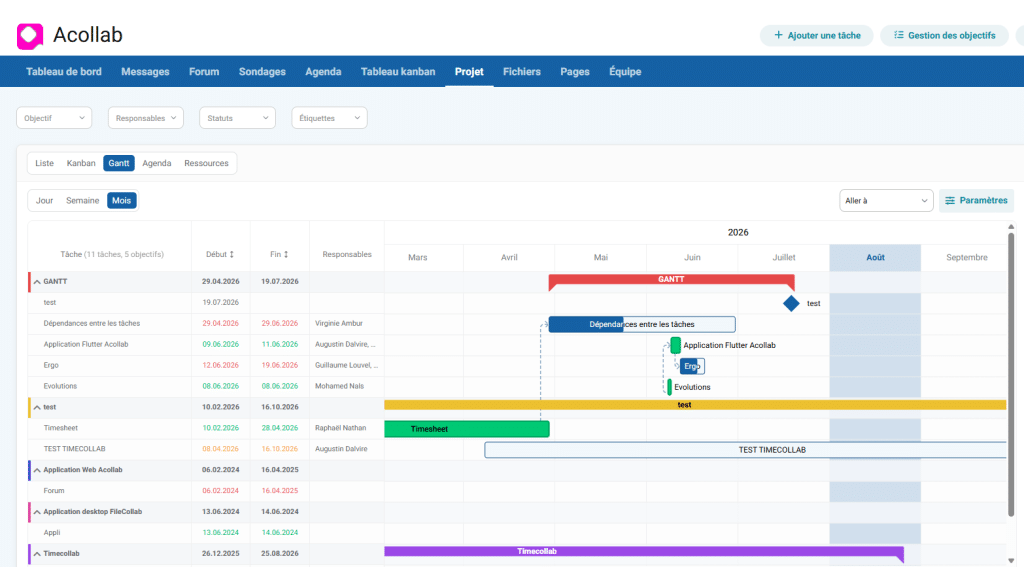Open the Paramètres button

[x=976, y=201]
